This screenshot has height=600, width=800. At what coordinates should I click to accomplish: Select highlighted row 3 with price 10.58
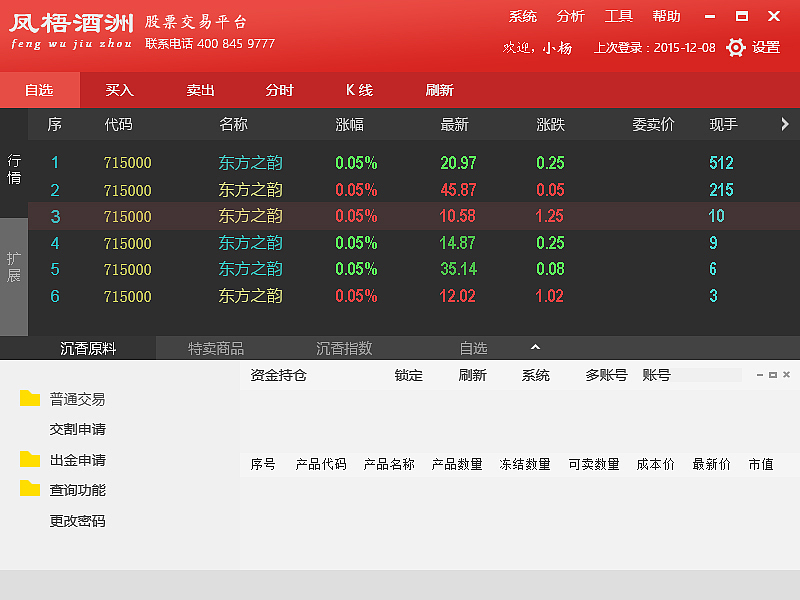tap(414, 216)
